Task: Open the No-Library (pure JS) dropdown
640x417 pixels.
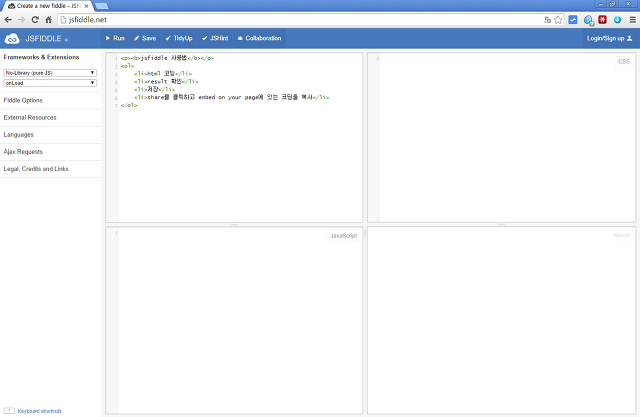Action: click(50, 73)
